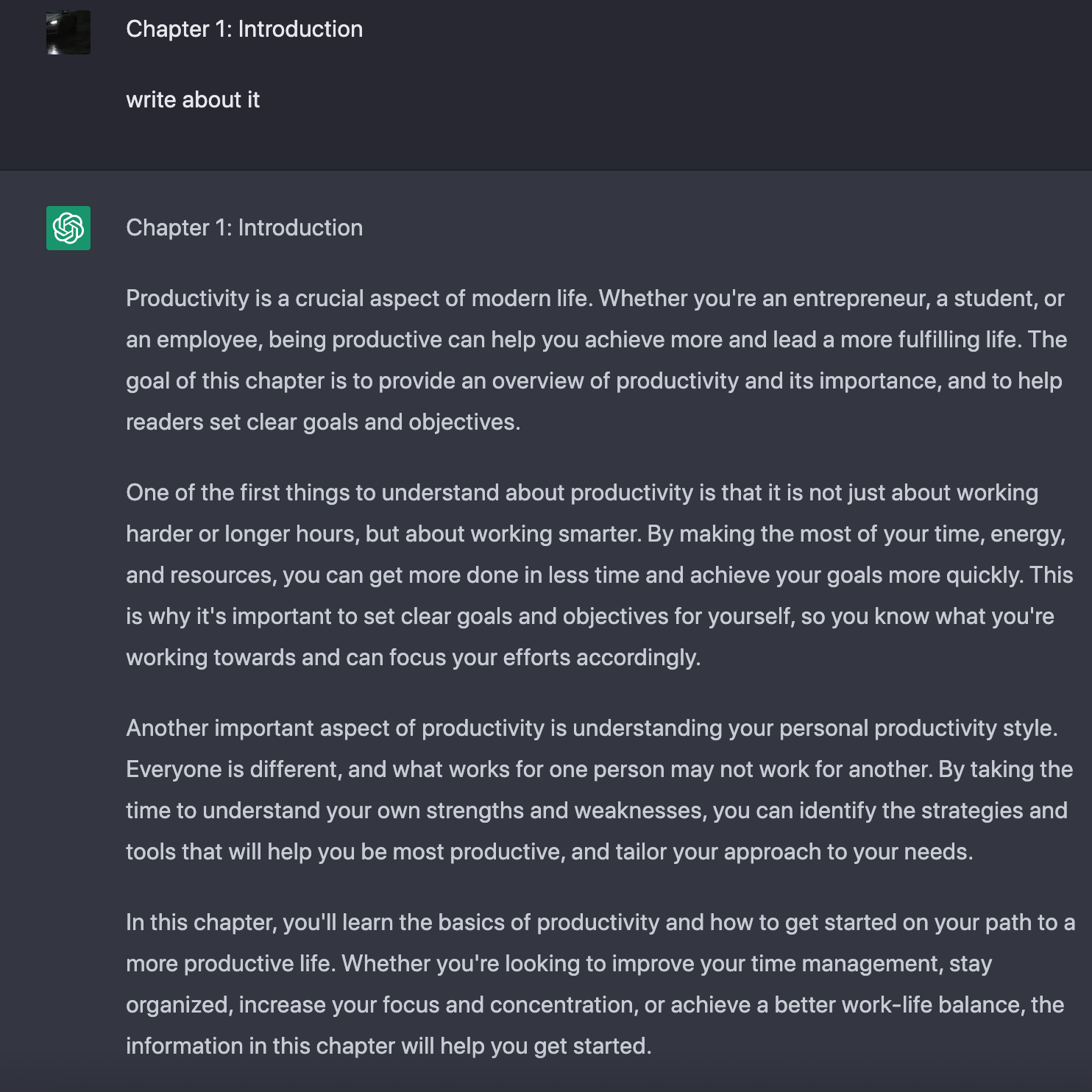Select the user's "Chapter 1: Introduction" message title
Viewport: 1092px width, 1092px height.
click(244, 29)
